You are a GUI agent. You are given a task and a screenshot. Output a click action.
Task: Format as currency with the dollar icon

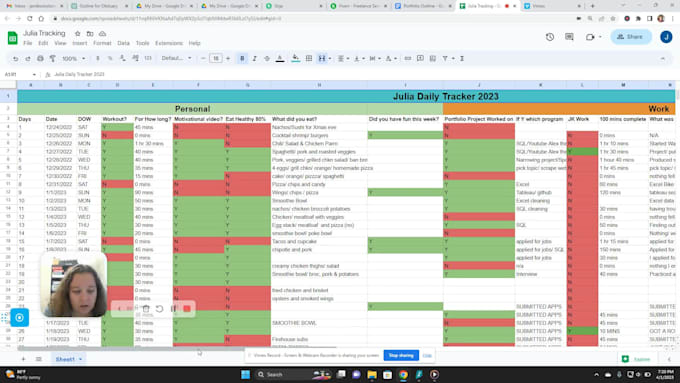[98, 59]
